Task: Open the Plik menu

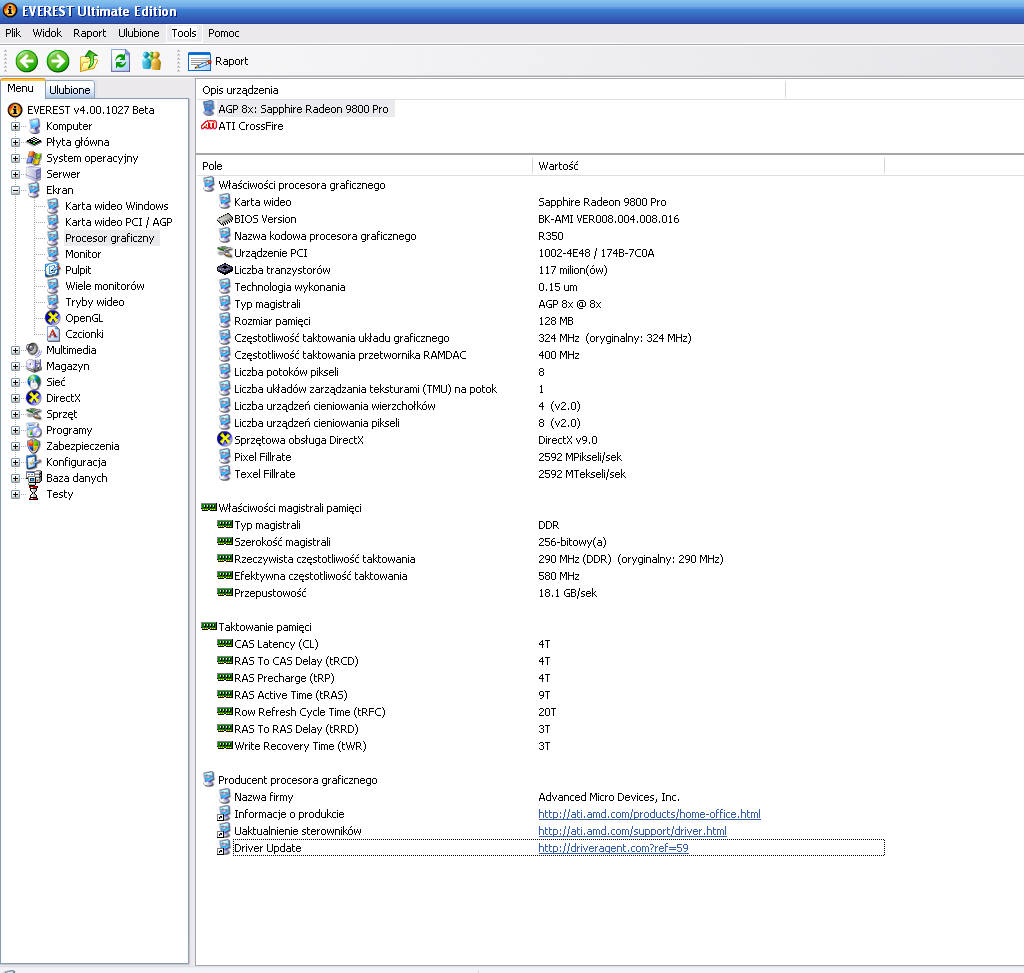Action: click(13, 33)
